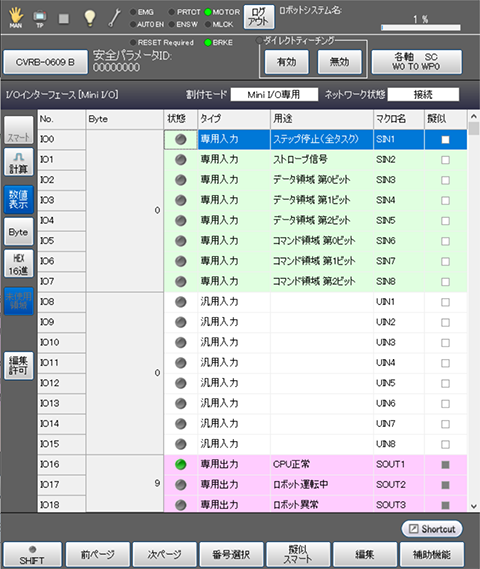The width and height of the screenshot is (480, 569).
Task: Click the ログアウト button
Action: pyautogui.click(x=259, y=17)
